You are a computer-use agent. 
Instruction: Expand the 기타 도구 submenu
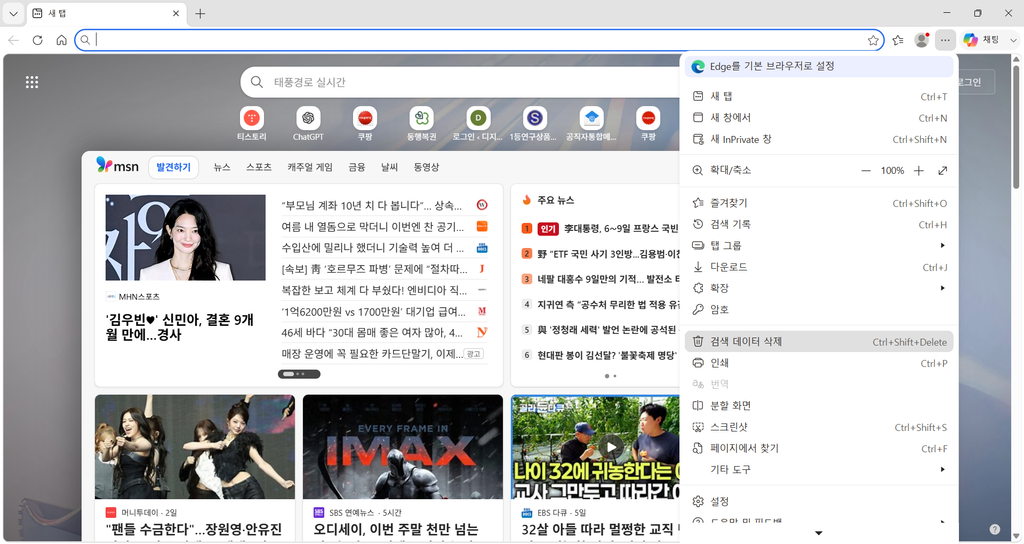point(819,470)
